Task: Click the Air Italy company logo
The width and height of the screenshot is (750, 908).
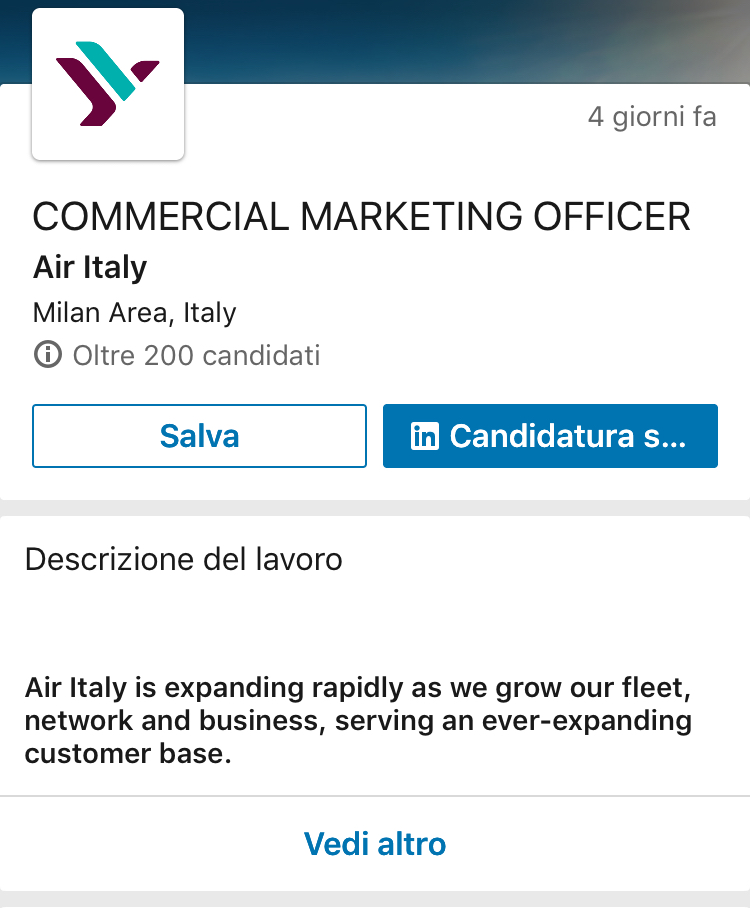Action: pyautogui.click(x=108, y=84)
